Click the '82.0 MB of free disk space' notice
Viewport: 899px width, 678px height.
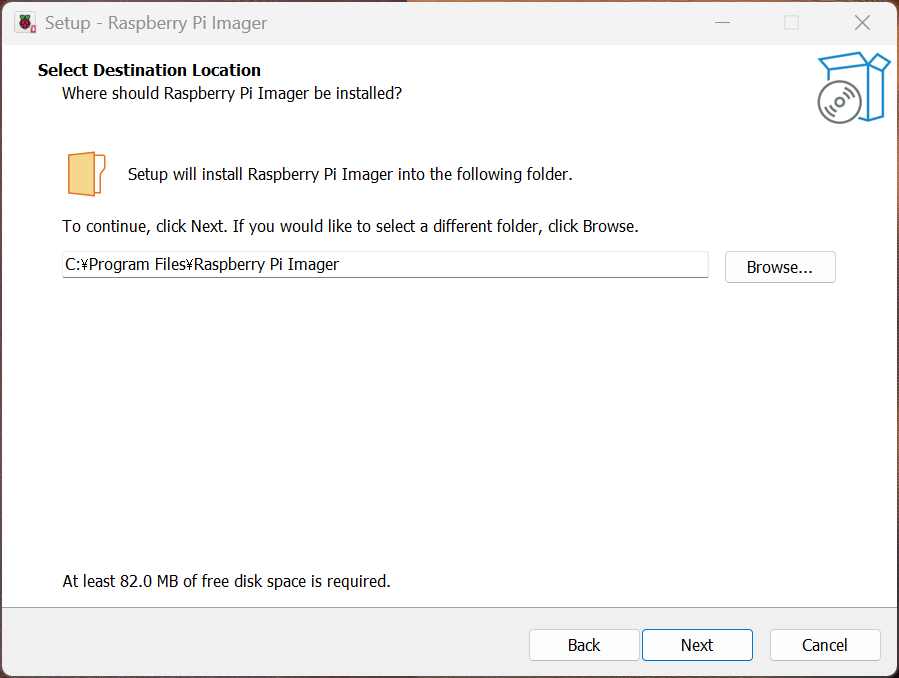[226, 581]
